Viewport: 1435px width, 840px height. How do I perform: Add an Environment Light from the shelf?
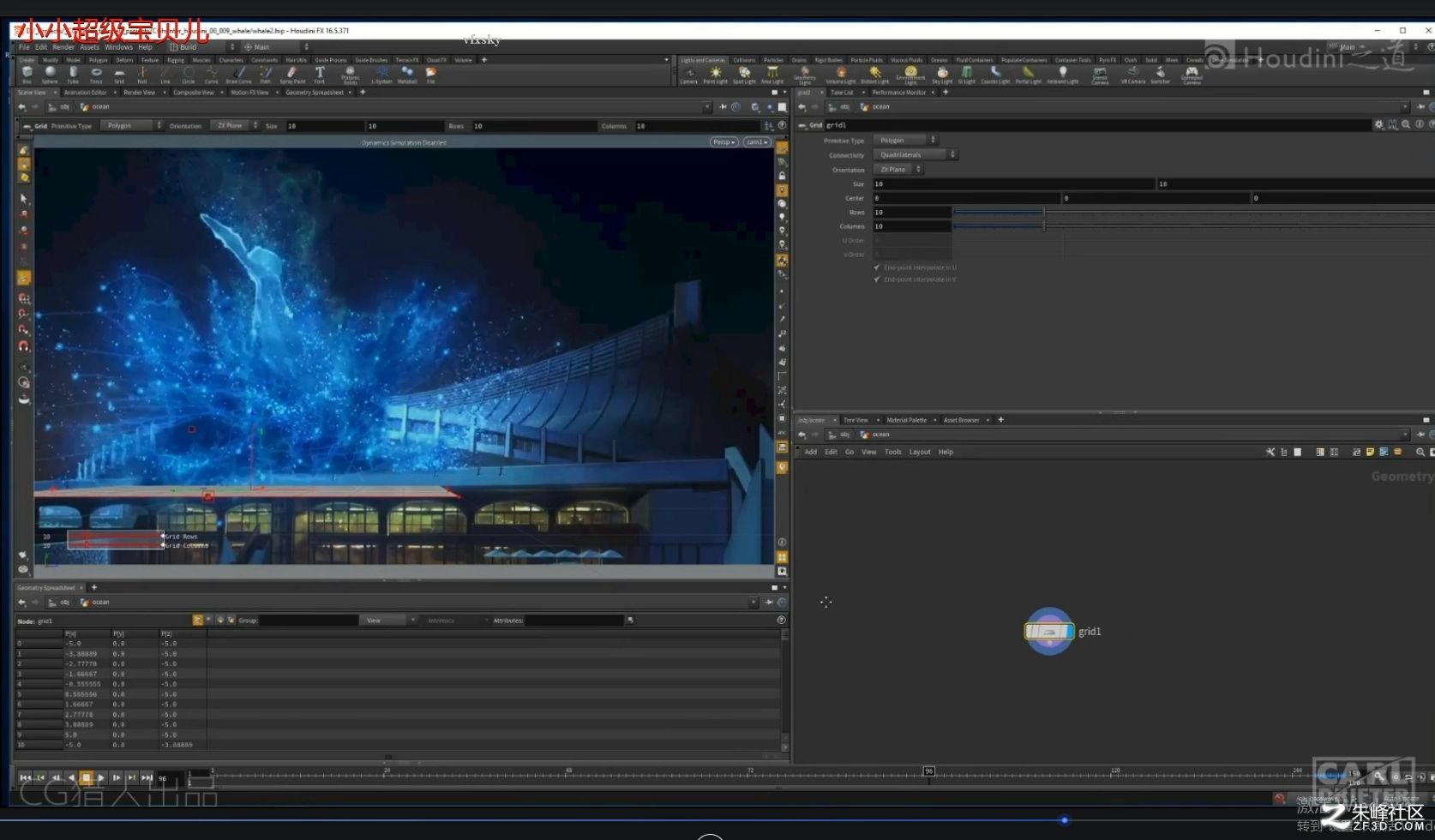tap(910, 75)
